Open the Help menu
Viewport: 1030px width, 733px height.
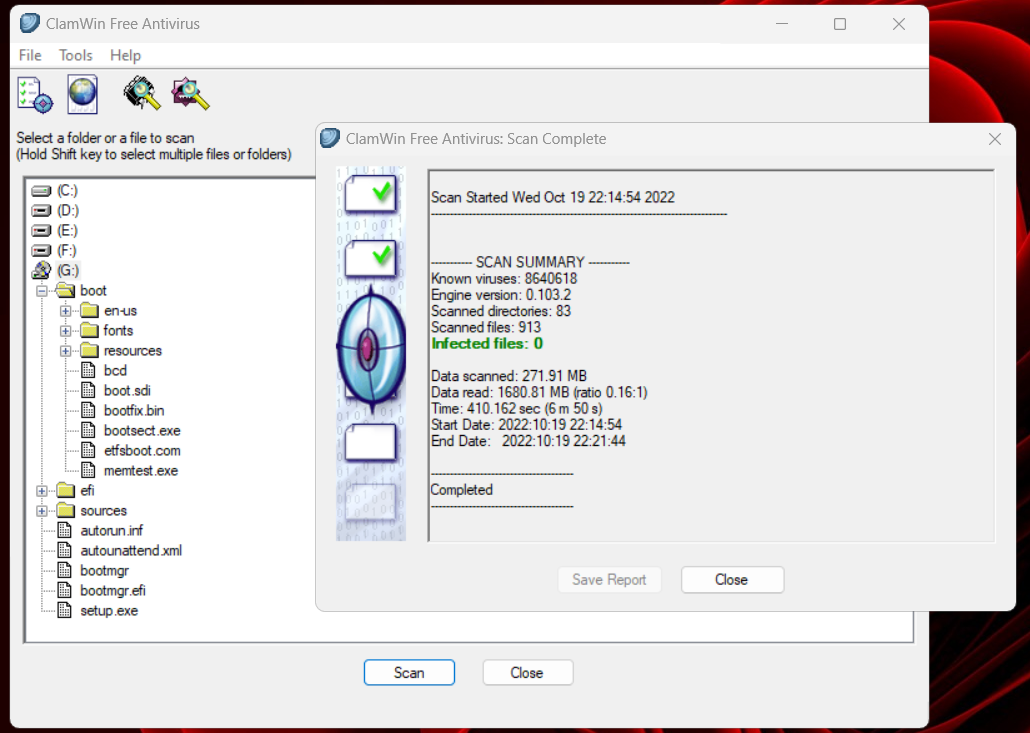125,55
